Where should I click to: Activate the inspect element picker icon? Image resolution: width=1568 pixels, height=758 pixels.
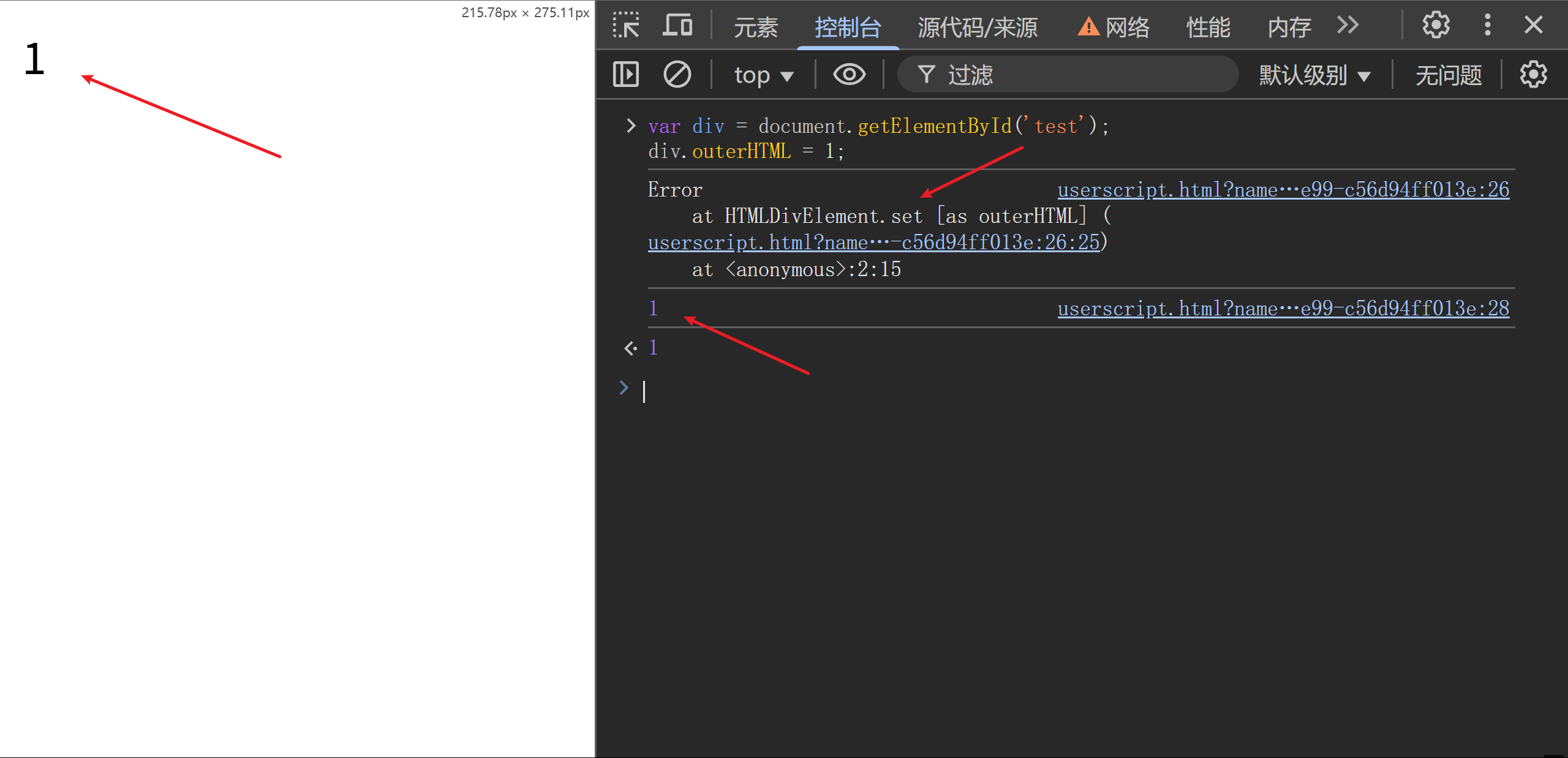pyautogui.click(x=626, y=26)
